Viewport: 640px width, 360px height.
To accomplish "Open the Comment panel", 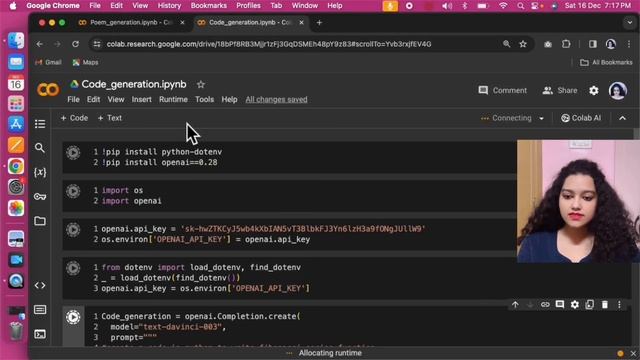I will (502, 90).
